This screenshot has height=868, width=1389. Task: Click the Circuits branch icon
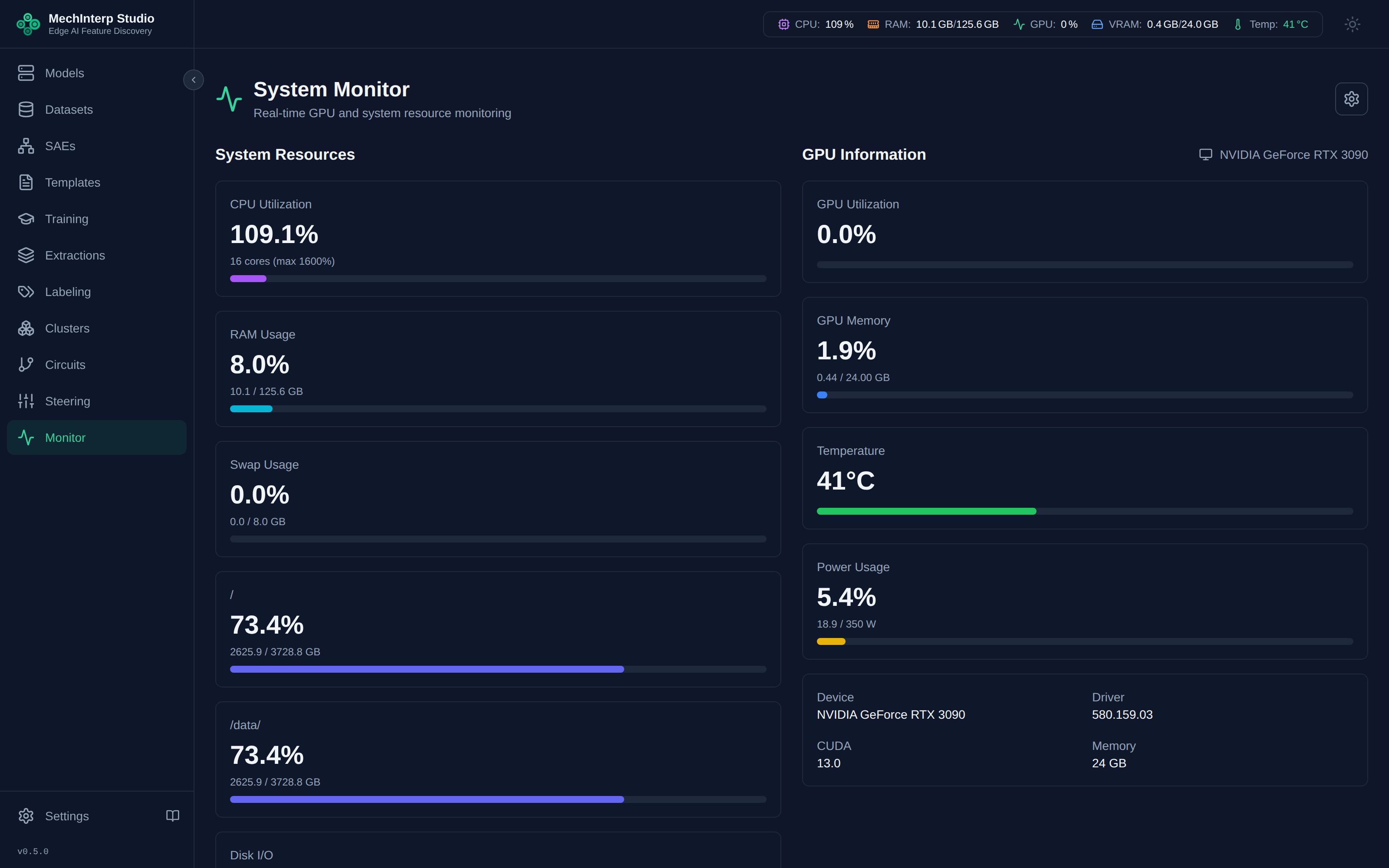26,365
